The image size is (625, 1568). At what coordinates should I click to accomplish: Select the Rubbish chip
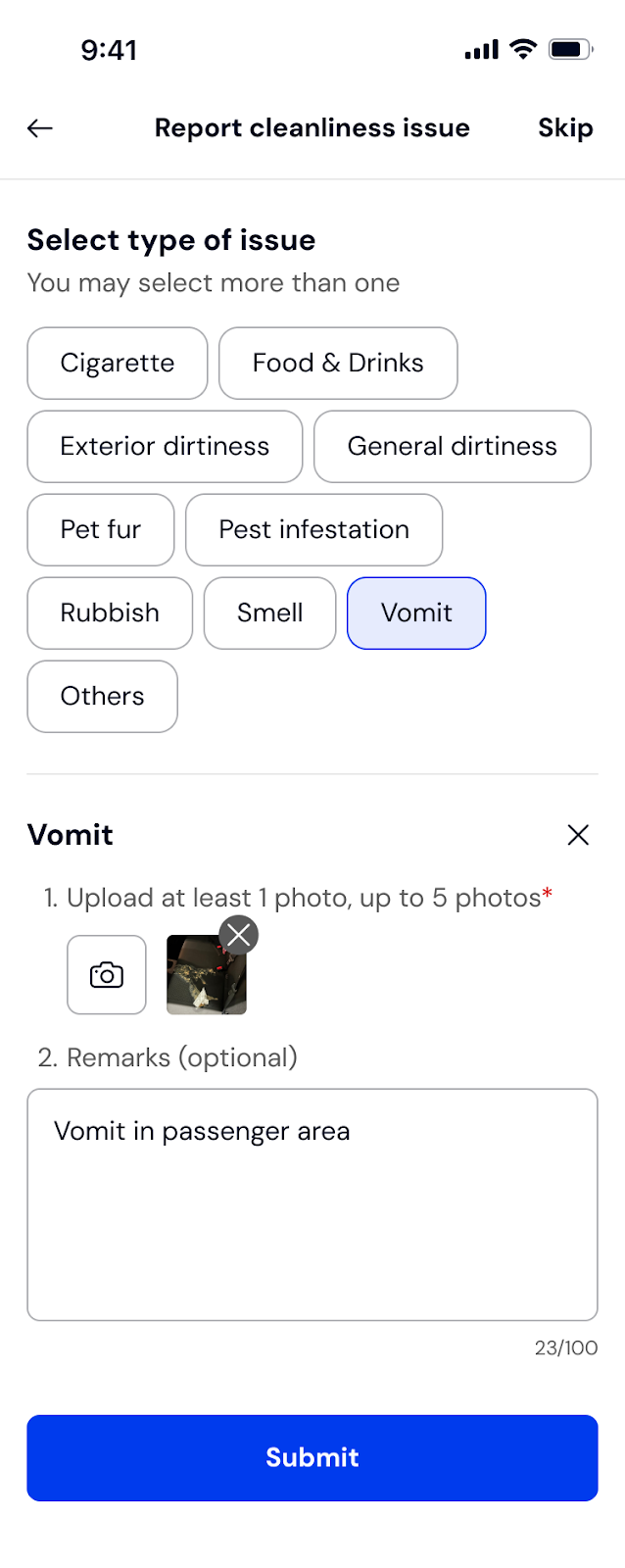[x=110, y=613]
